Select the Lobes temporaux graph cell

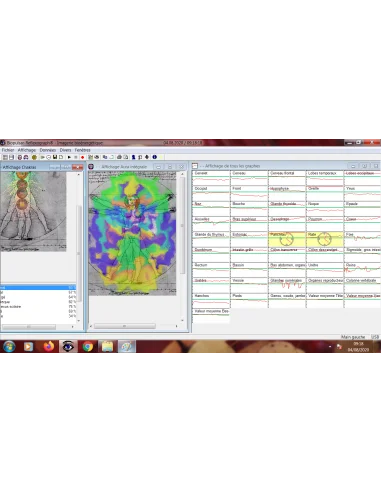point(325,178)
